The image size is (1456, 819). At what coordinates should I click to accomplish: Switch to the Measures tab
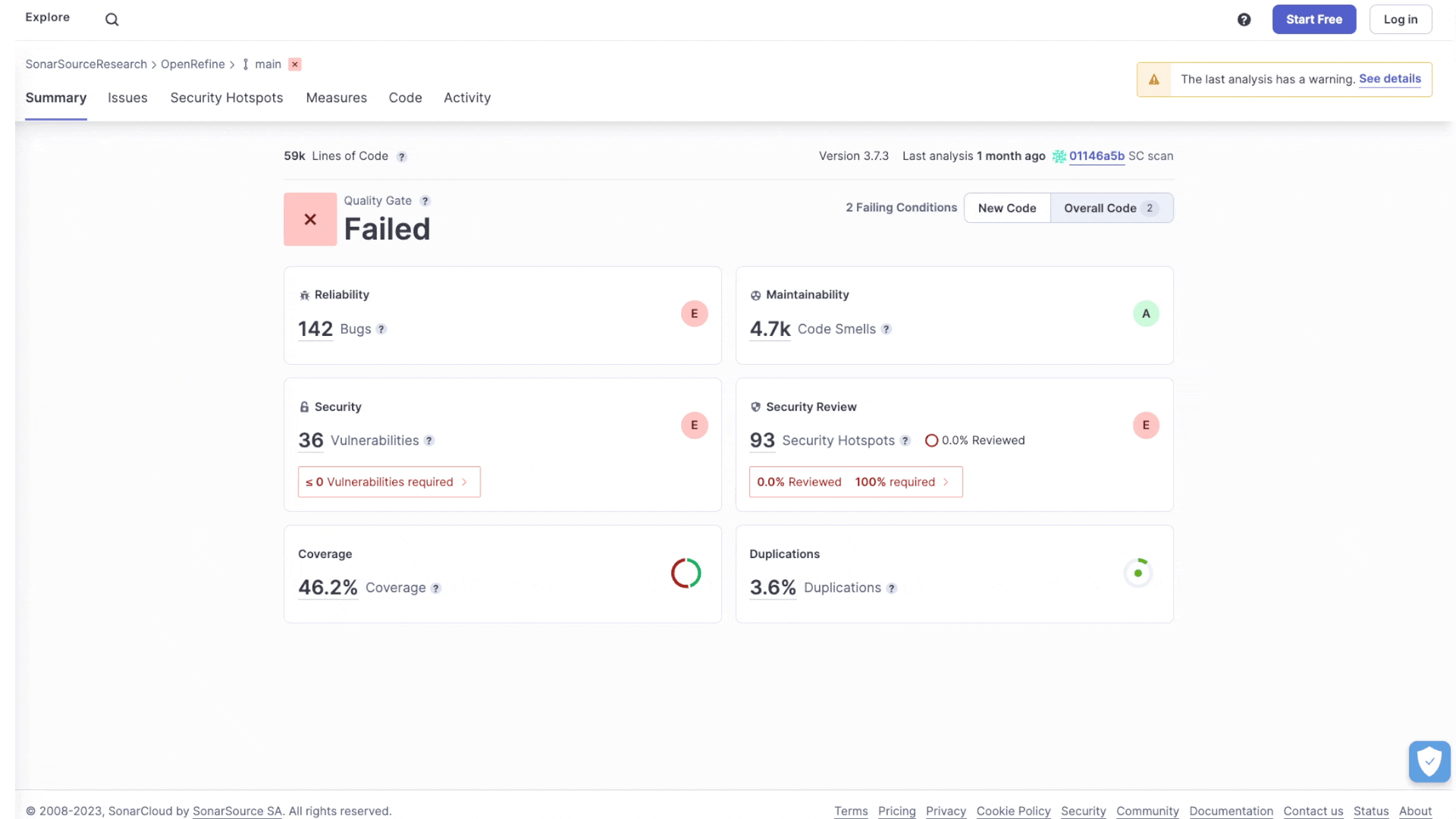click(336, 98)
